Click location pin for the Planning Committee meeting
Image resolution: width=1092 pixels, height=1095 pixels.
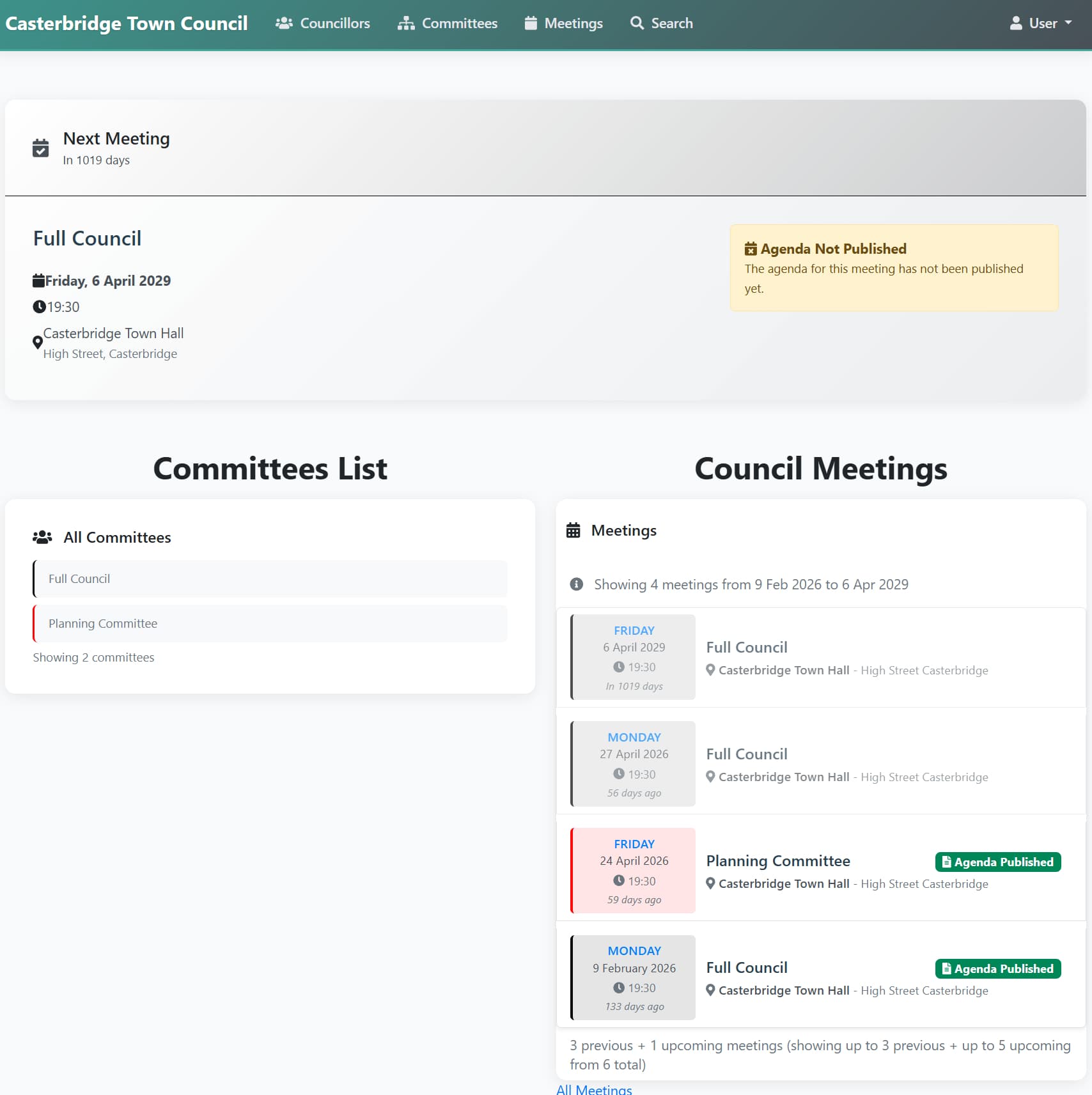[710, 884]
